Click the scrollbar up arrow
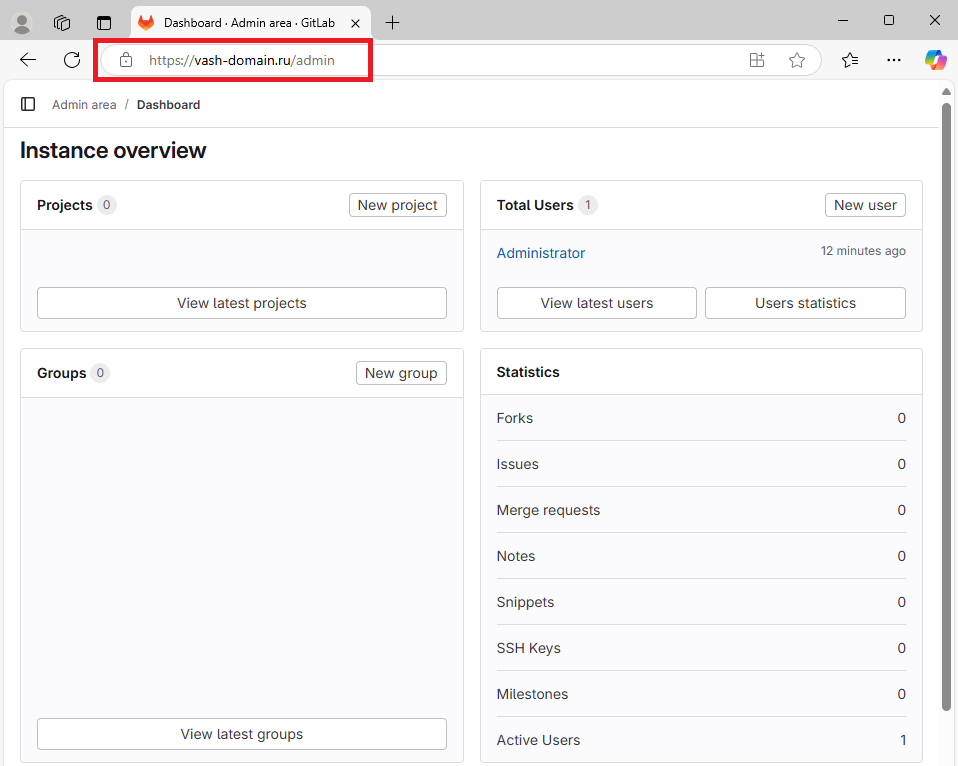Image resolution: width=958 pixels, height=766 pixels. (946, 92)
